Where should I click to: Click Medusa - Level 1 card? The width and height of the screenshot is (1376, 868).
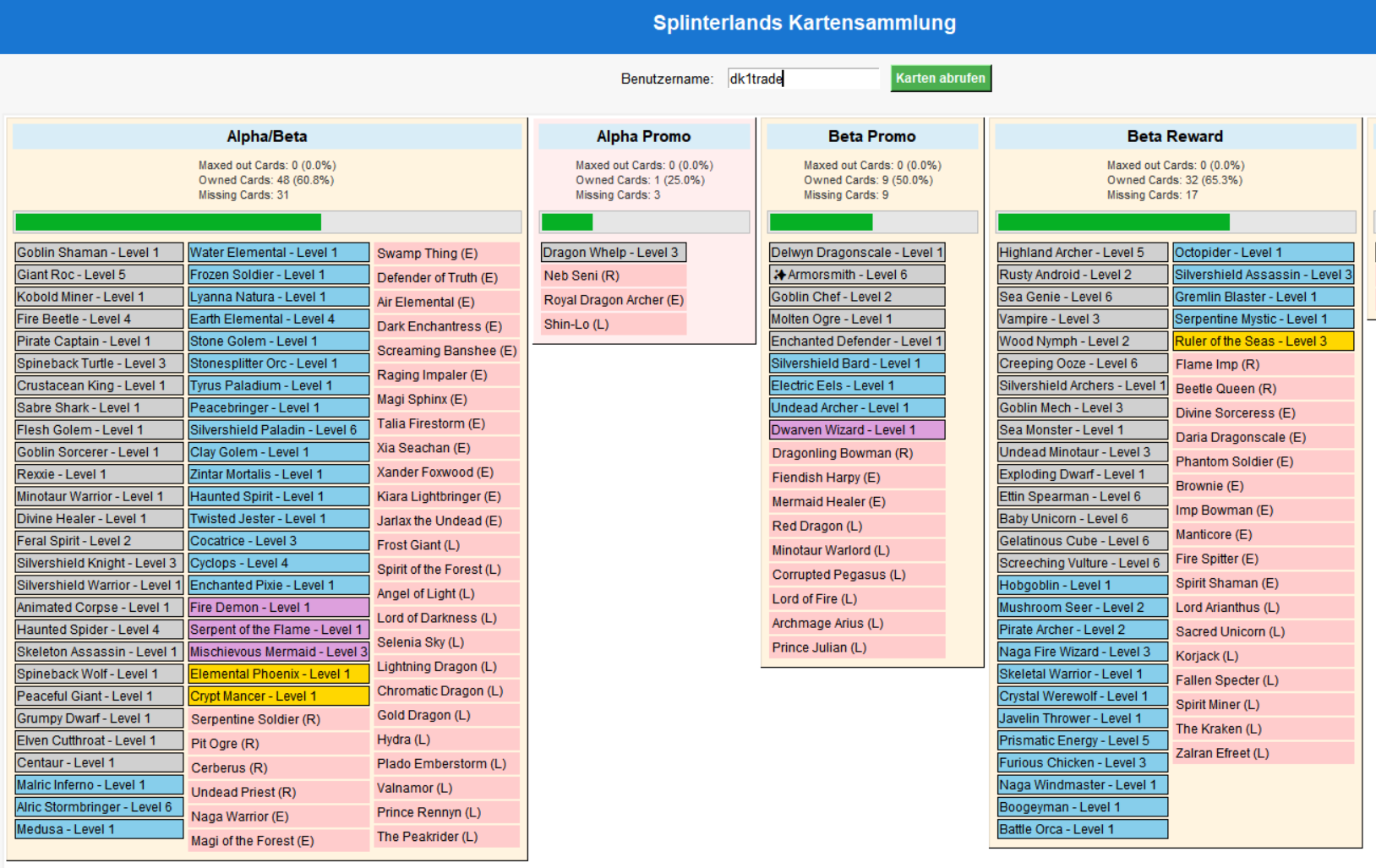[x=99, y=829]
